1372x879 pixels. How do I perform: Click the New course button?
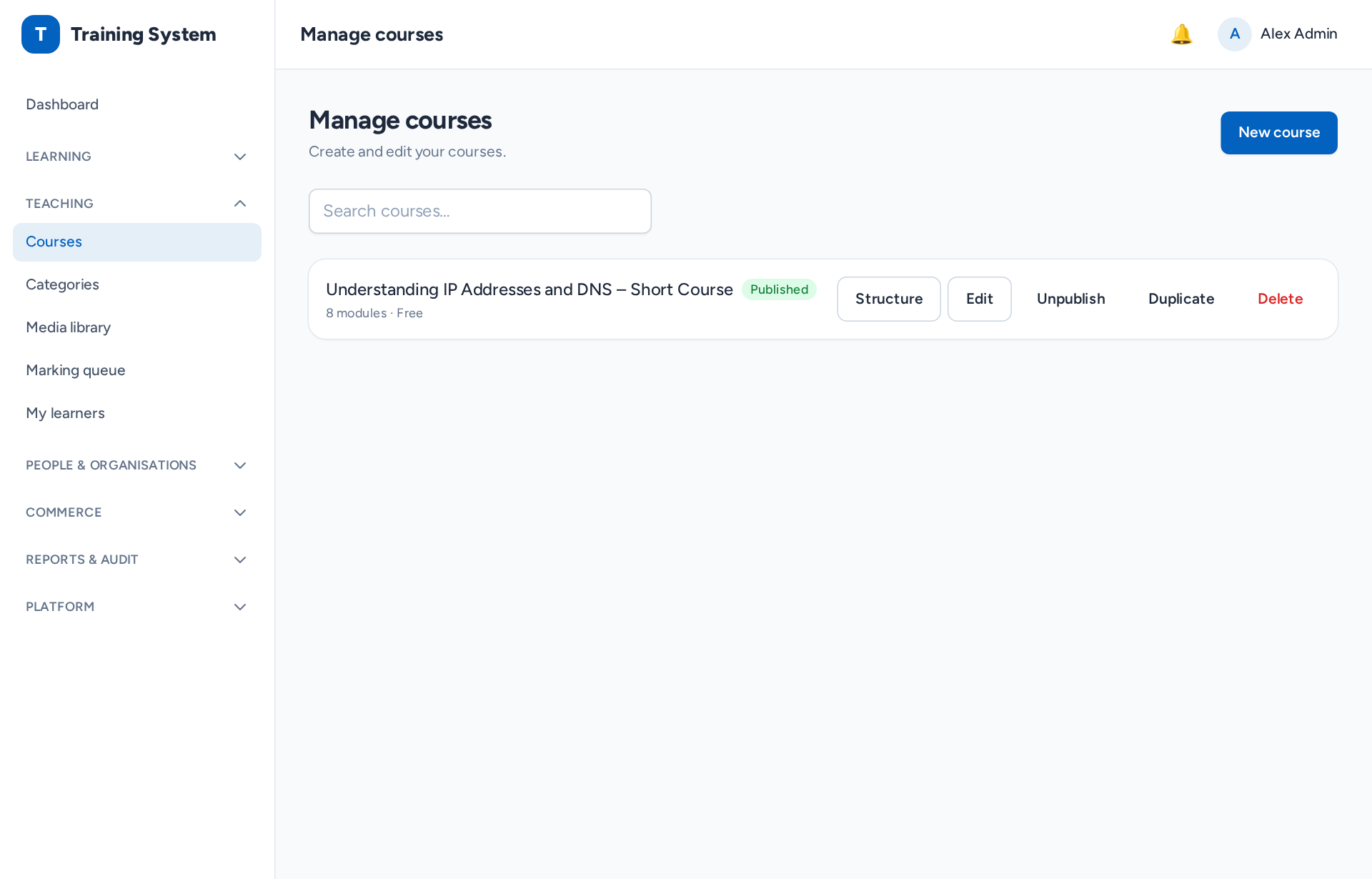pyautogui.click(x=1278, y=133)
